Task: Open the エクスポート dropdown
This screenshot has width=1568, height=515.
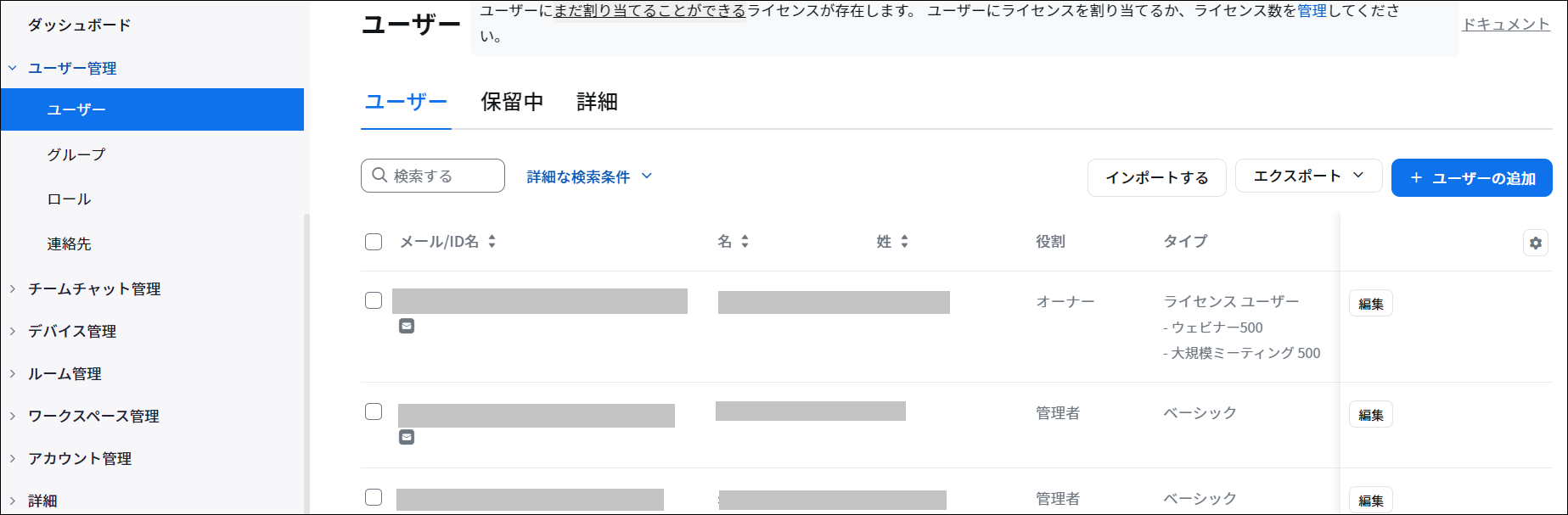Action: [x=1308, y=176]
